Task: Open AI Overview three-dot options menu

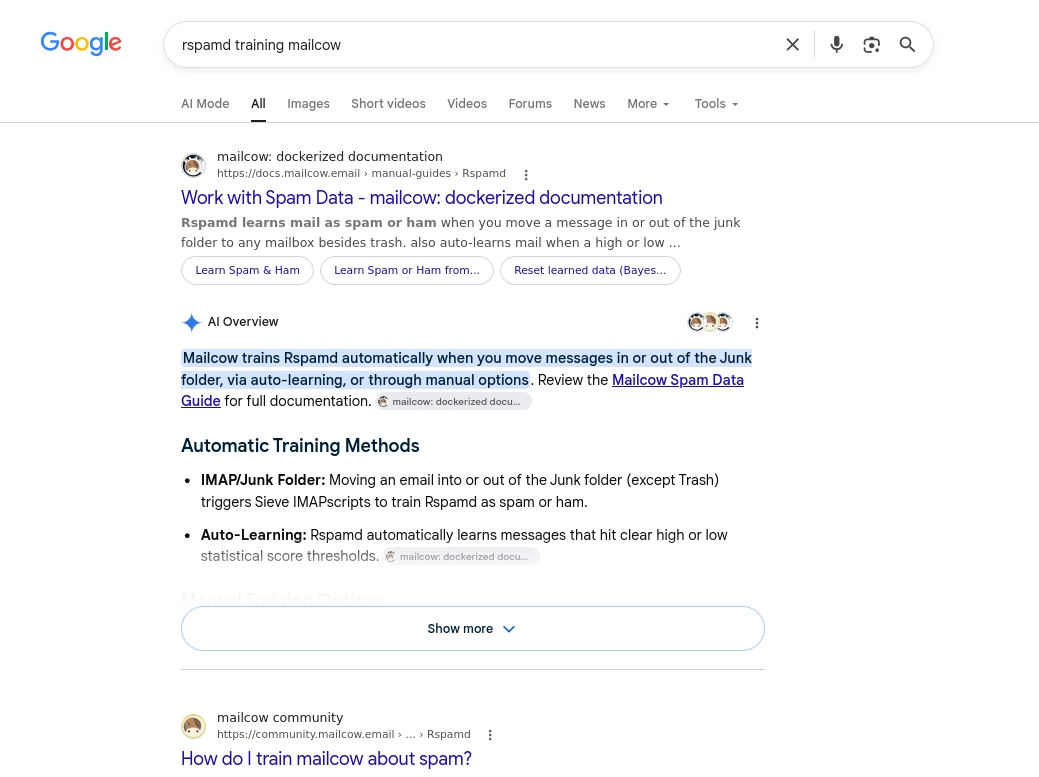Action: tap(757, 323)
